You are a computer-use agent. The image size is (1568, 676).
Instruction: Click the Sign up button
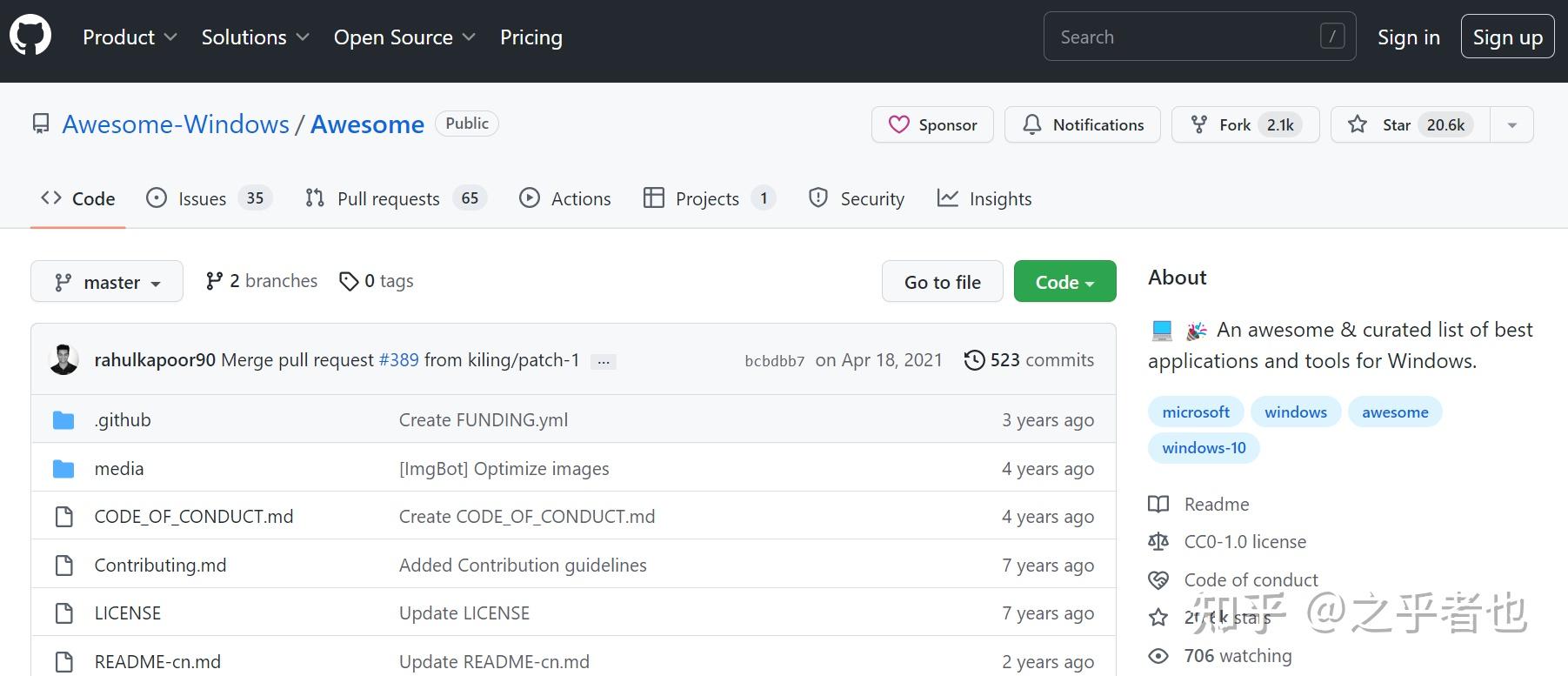point(1507,37)
